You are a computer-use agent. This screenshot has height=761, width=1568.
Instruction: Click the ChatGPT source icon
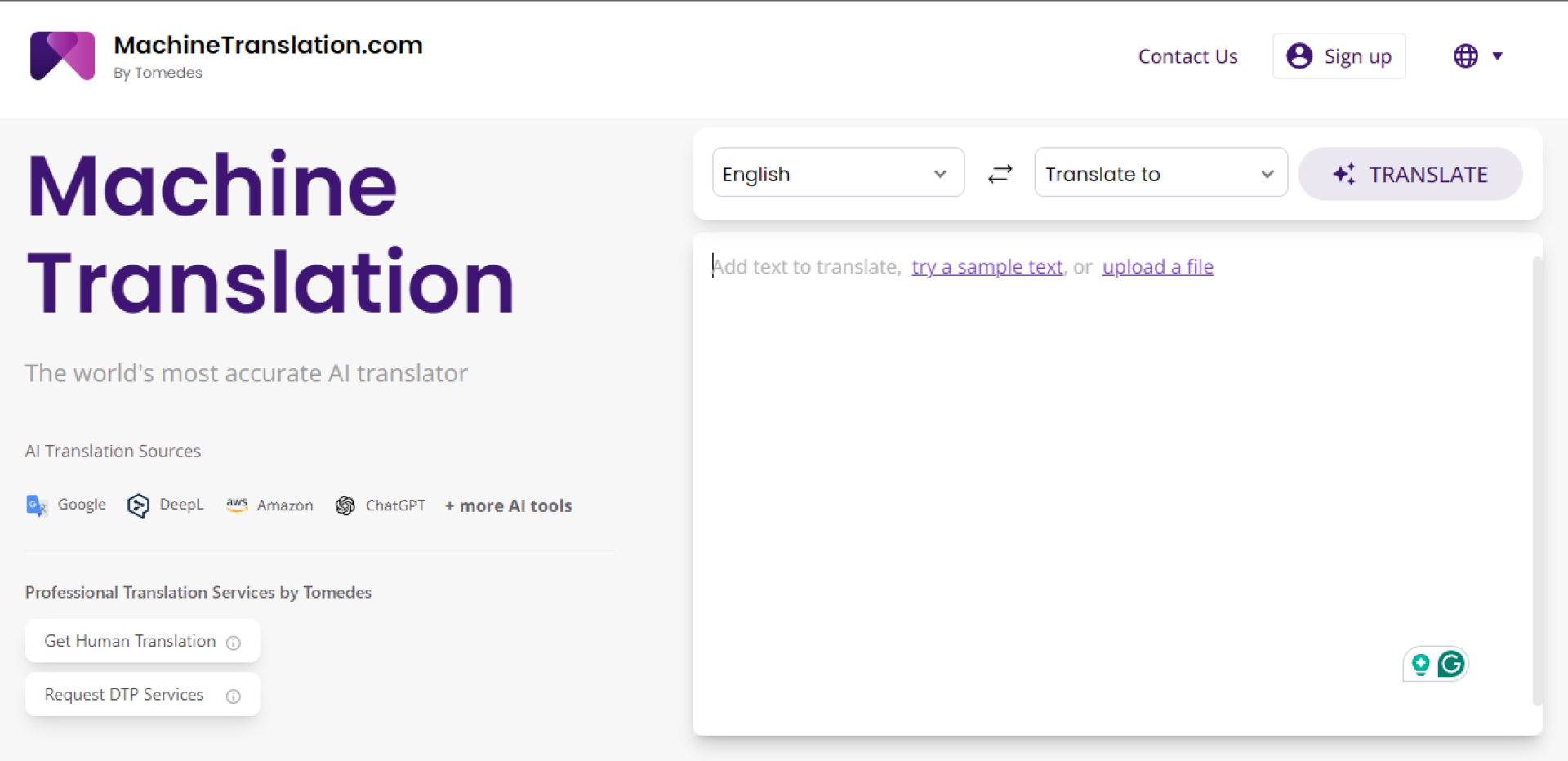pyautogui.click(x=345, y=506)
